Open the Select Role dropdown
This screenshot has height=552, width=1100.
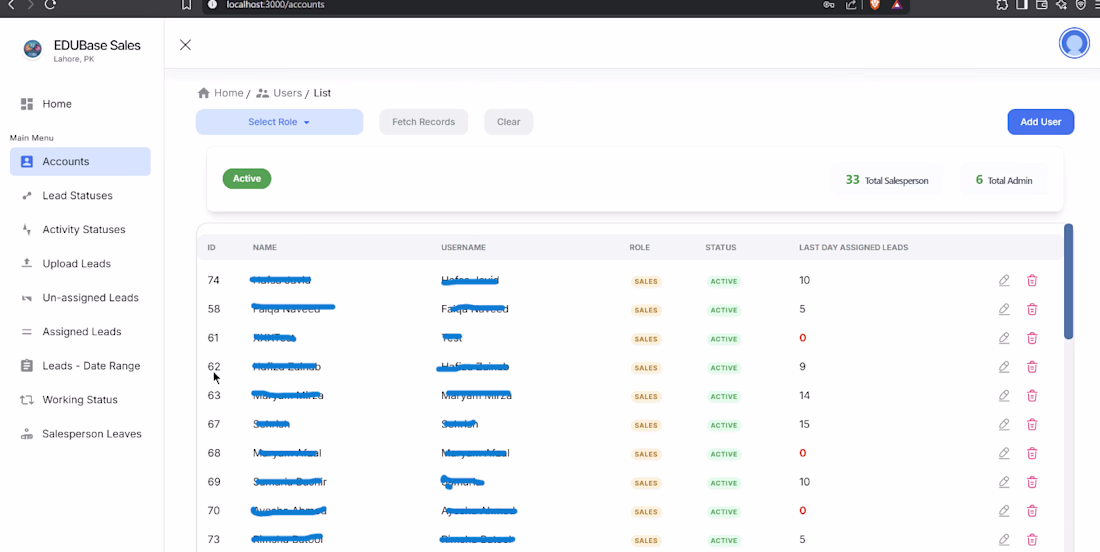click(279, 122)
